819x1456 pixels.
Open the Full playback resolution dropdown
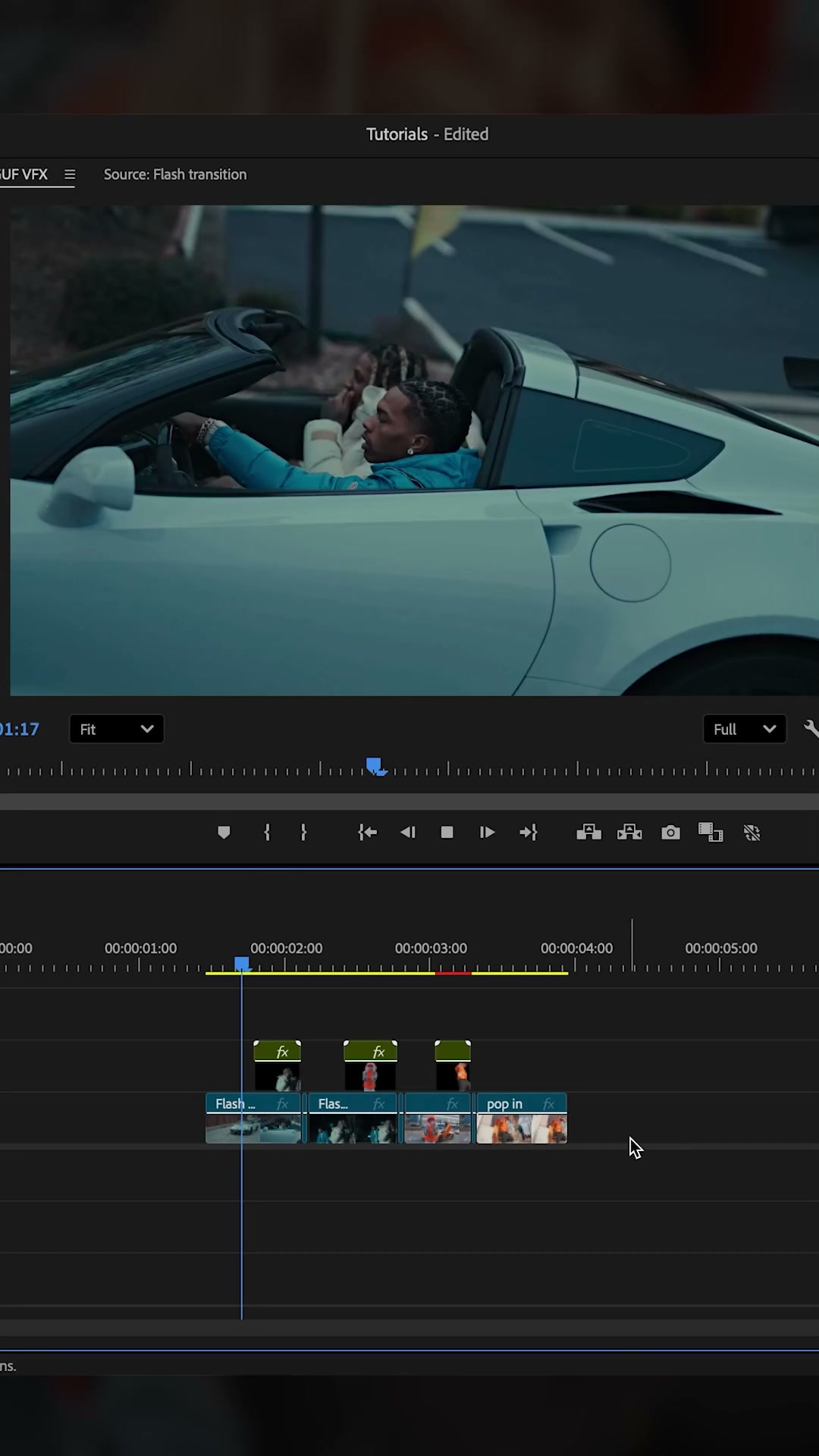[745, 729]
